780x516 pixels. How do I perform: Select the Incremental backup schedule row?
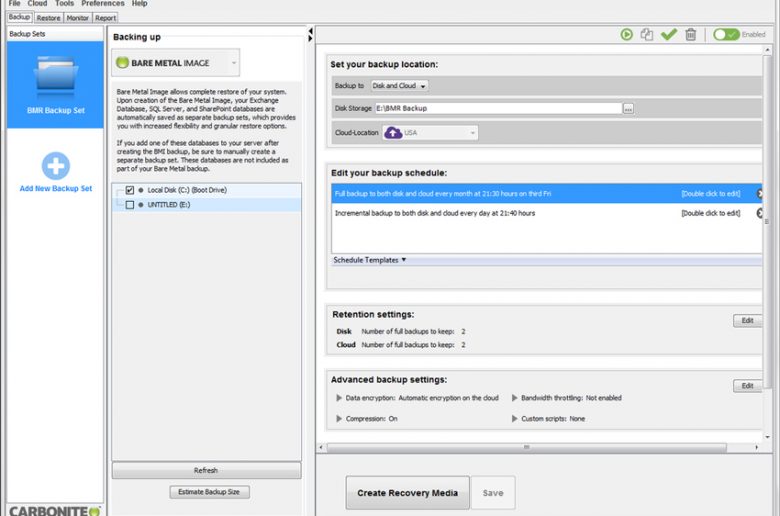546,213
